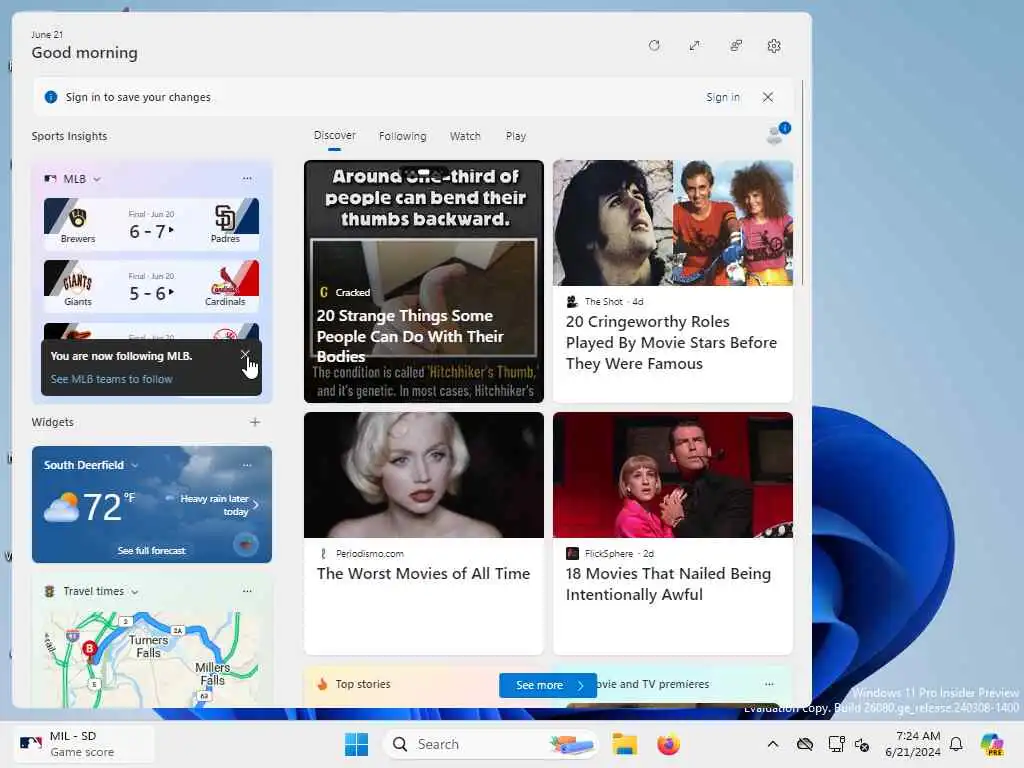This screenshot has height=768, width=1024.
Task: Click the Travel times map
Action: pos(152,659)
